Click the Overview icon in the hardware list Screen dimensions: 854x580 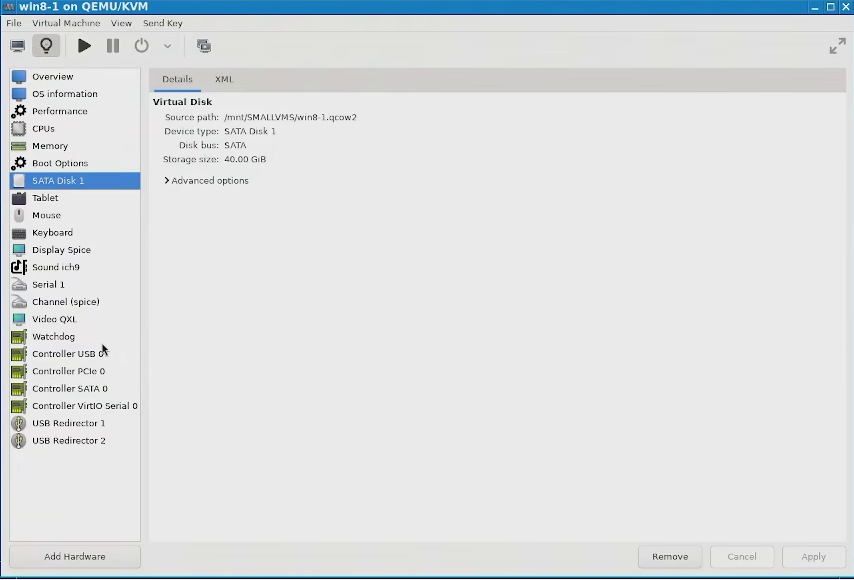pyautogui.click(x=19, y=77)
